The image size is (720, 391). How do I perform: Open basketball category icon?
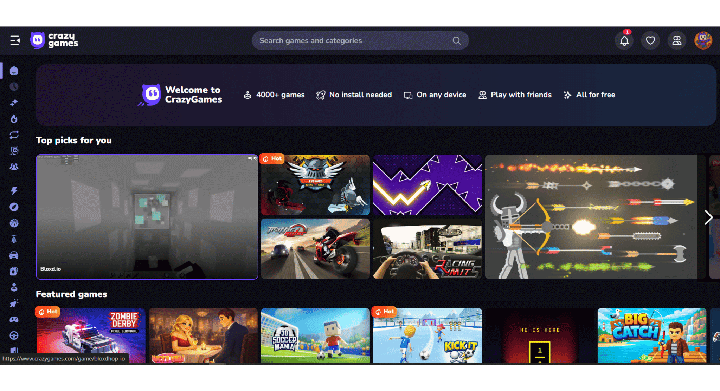coord(14,223)
